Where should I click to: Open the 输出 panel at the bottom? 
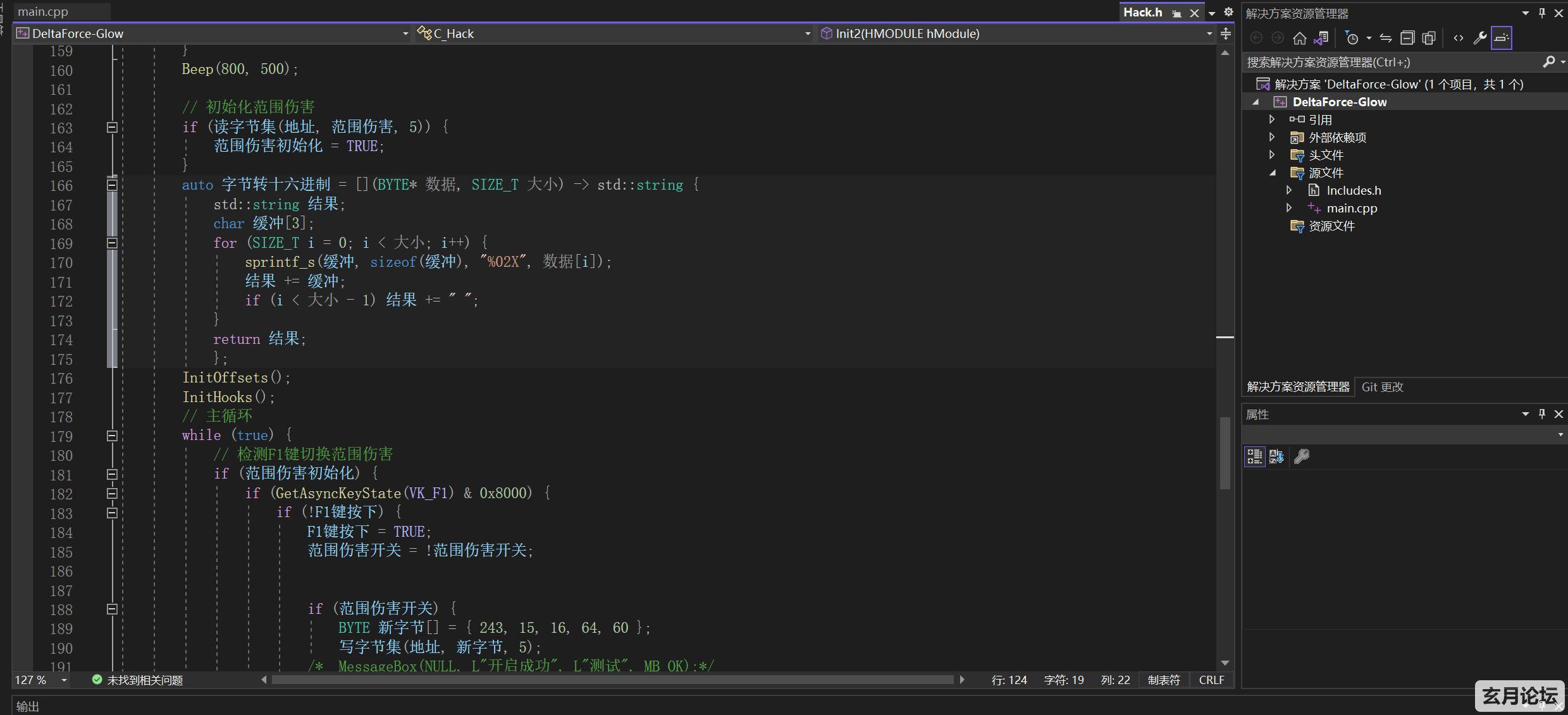27,706
